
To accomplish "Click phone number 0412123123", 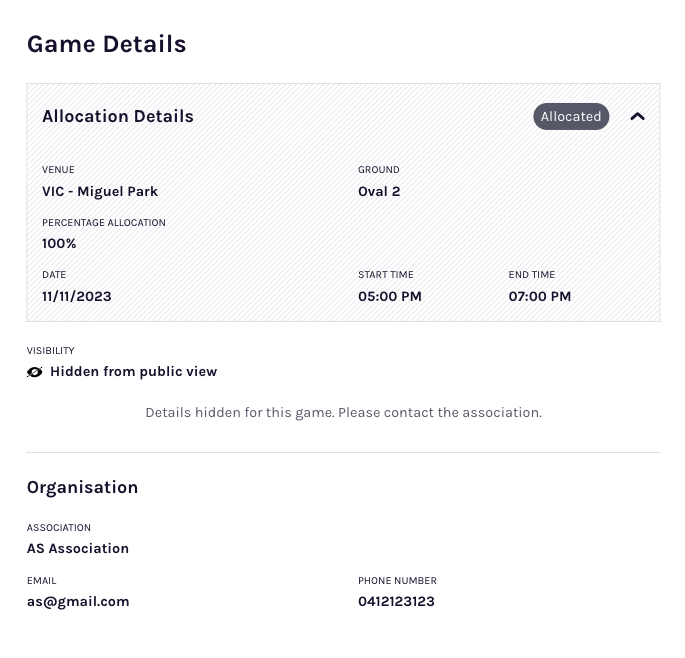I will [x=396, y=601].
